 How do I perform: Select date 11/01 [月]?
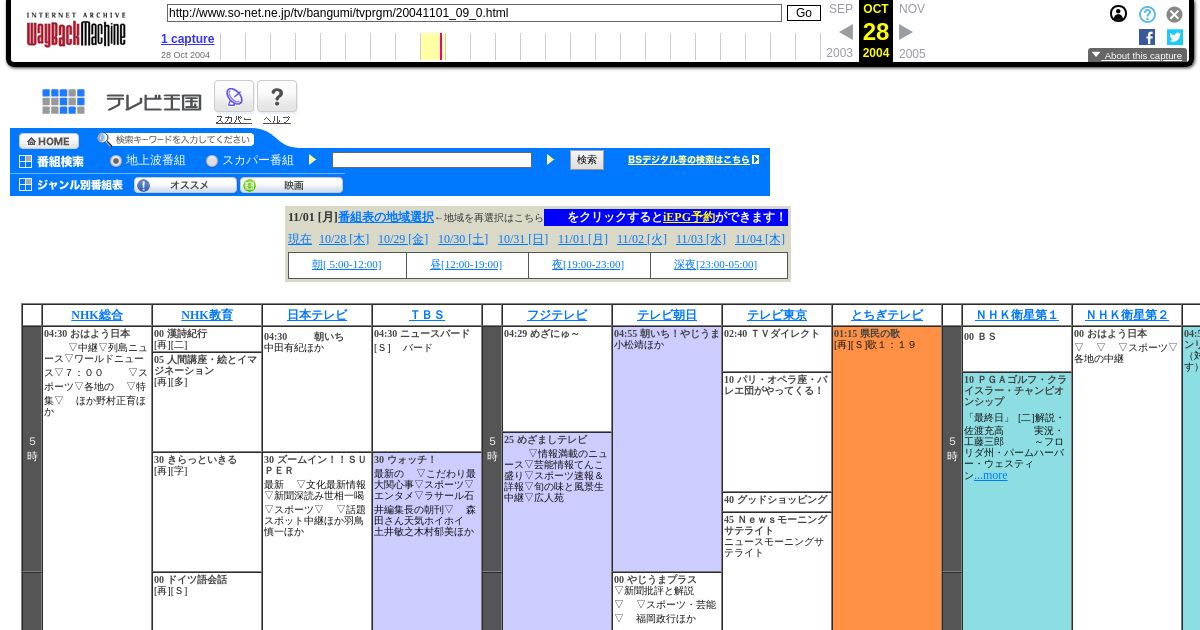583,239
